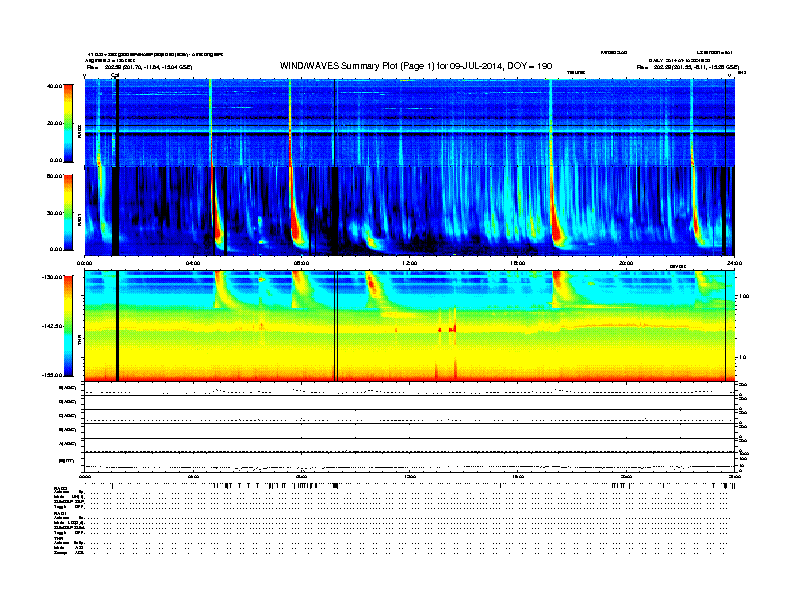792x612 pixels.
Task: Click the WIND/WAVES Summary Plot title
Action: (x=416, y=66)
